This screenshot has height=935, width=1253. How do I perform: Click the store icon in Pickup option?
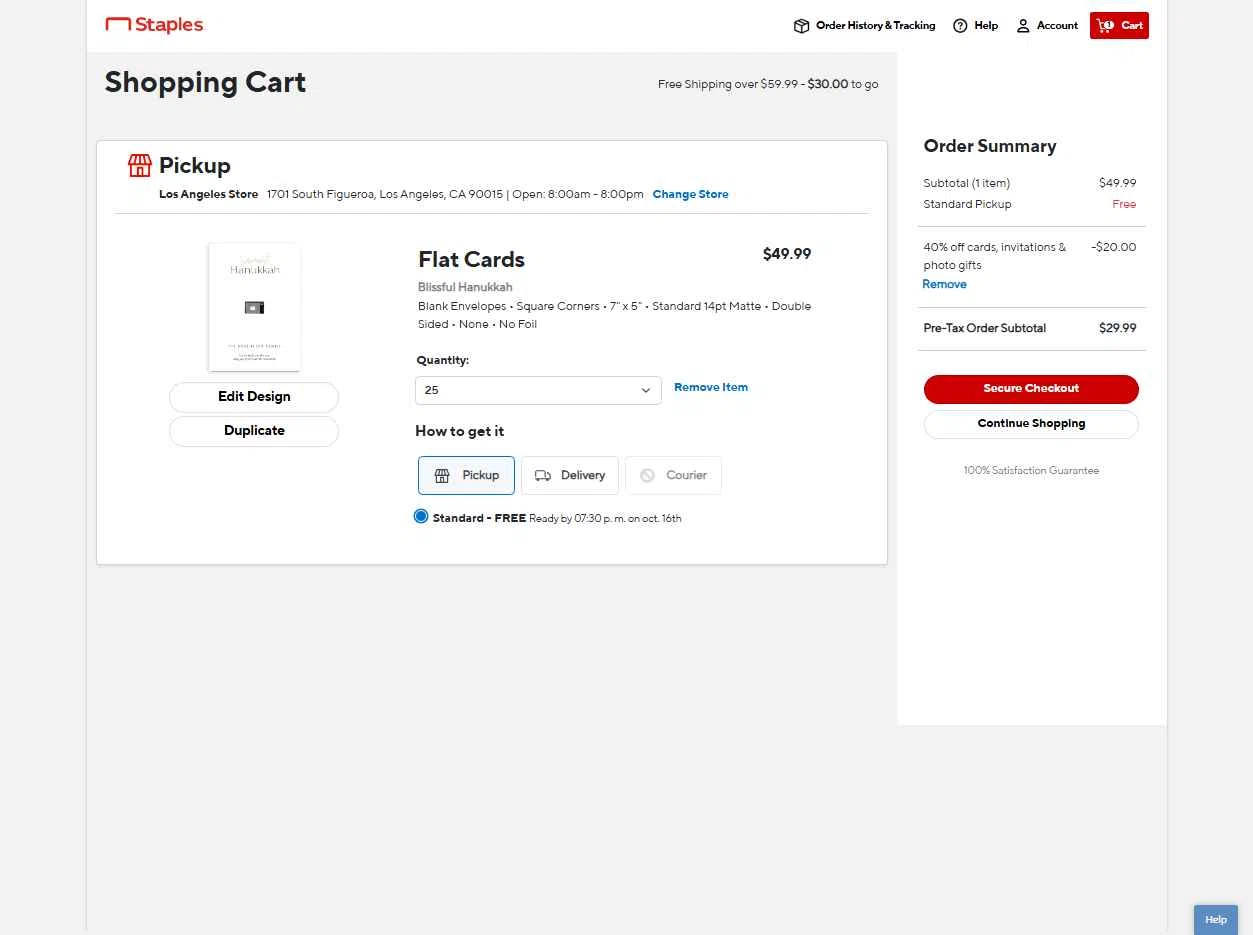pos(442,476)
